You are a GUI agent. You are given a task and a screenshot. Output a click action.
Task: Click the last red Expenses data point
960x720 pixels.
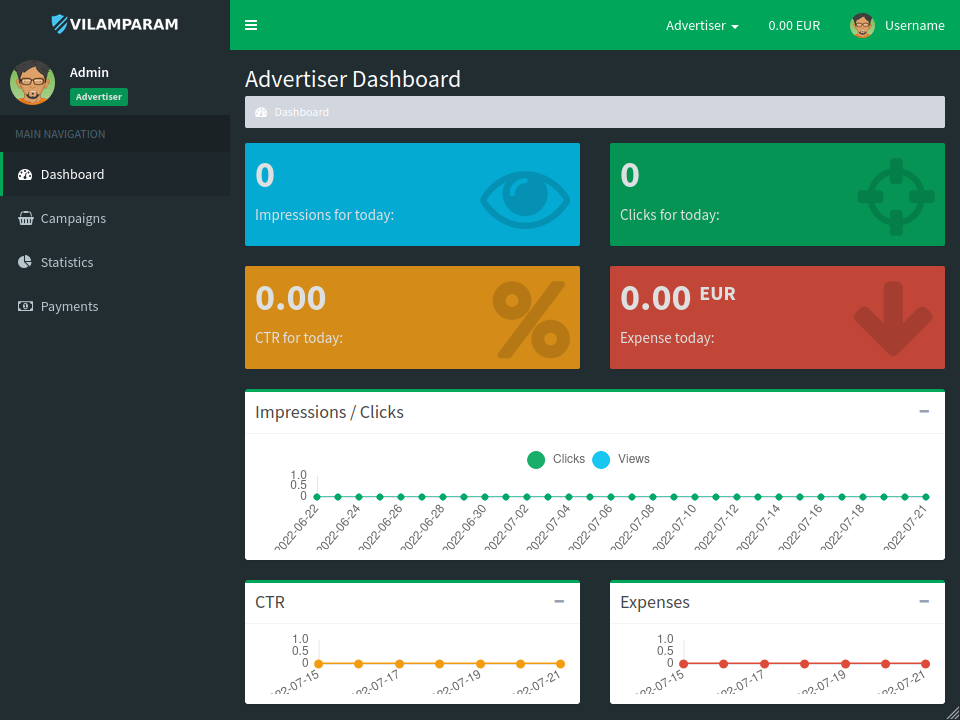pos(926,664)
